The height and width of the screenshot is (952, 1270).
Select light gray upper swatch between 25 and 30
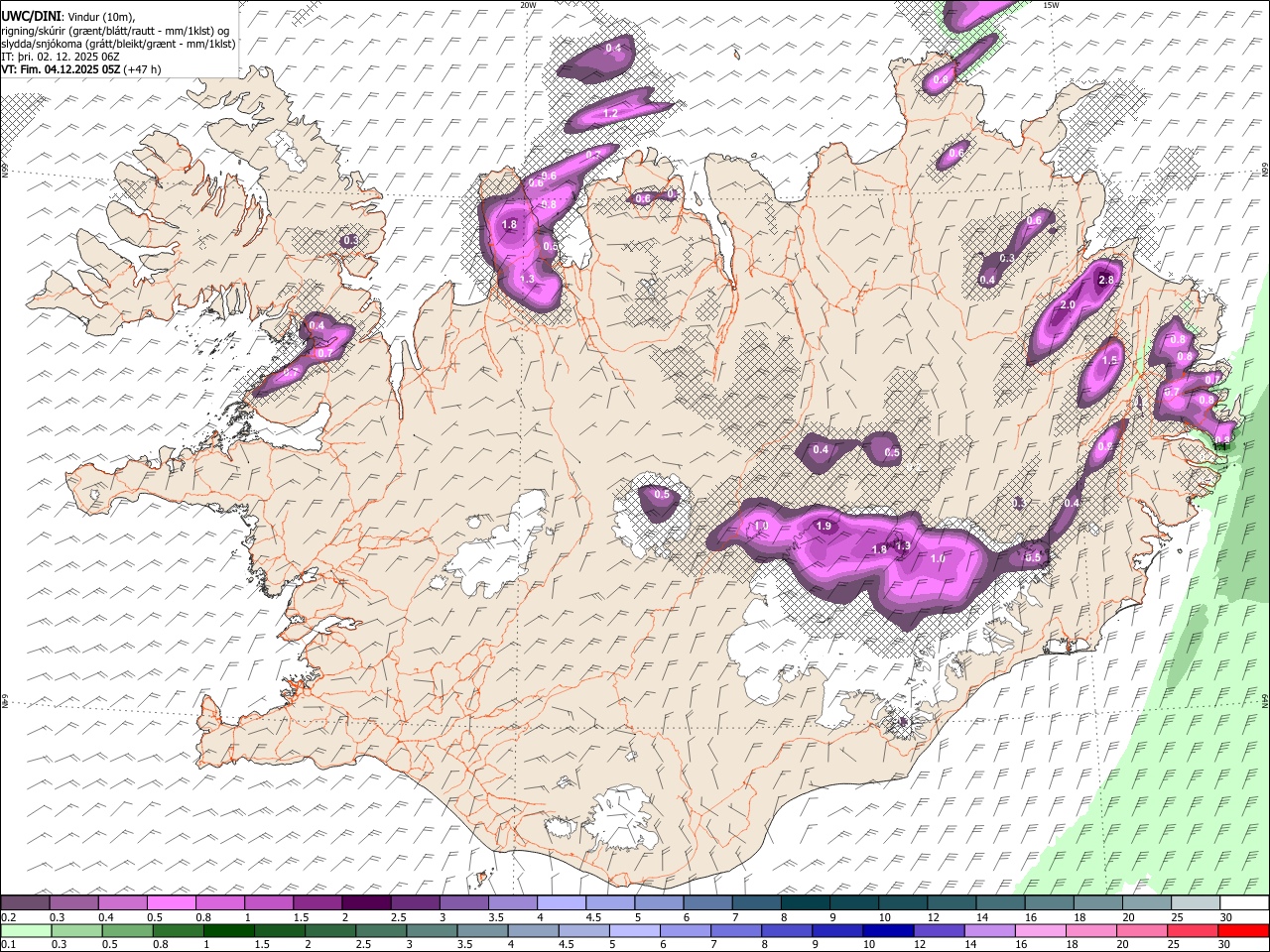[1197, 903]
